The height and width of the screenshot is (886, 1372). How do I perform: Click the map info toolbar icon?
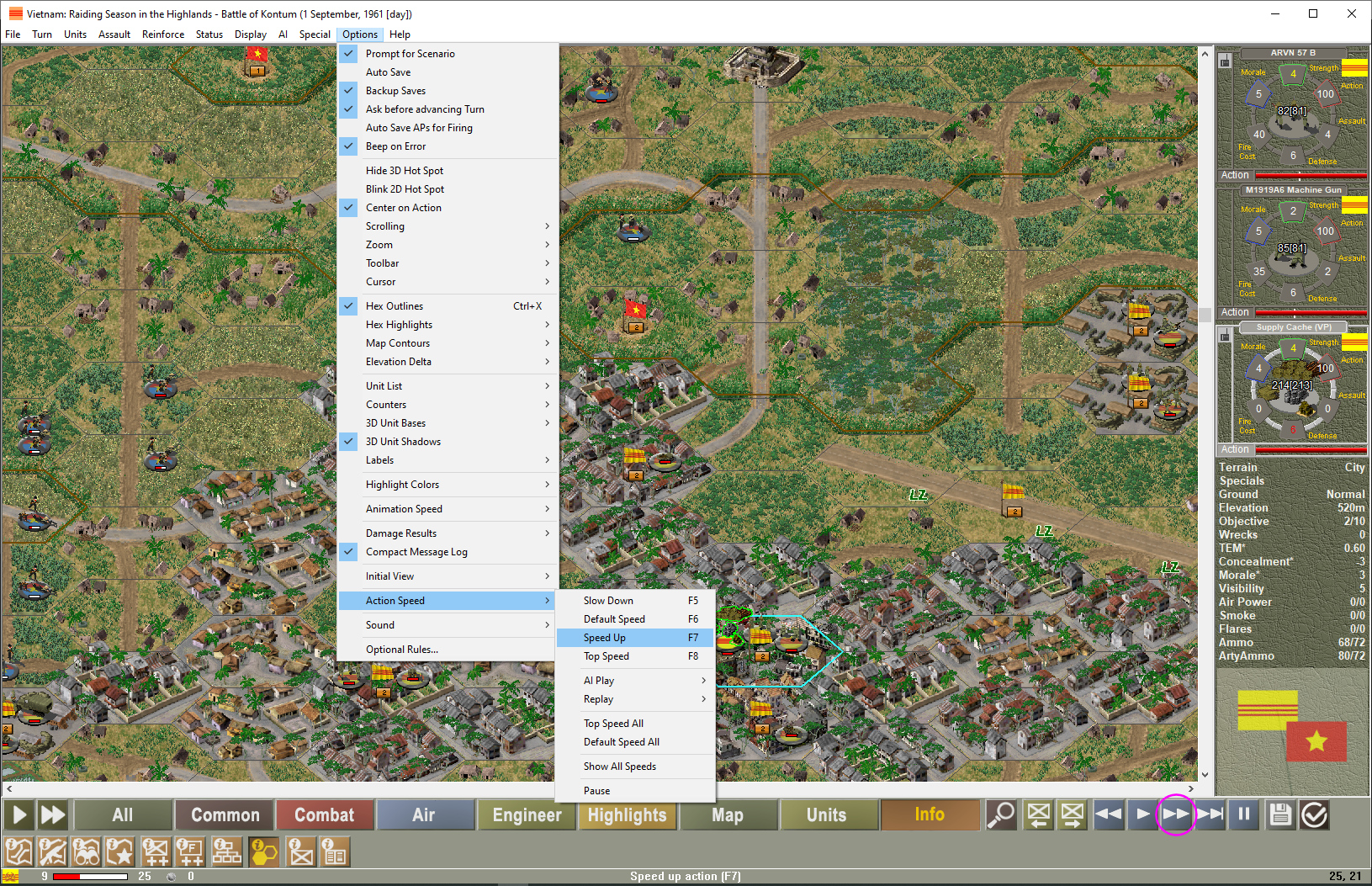(19, 852)
